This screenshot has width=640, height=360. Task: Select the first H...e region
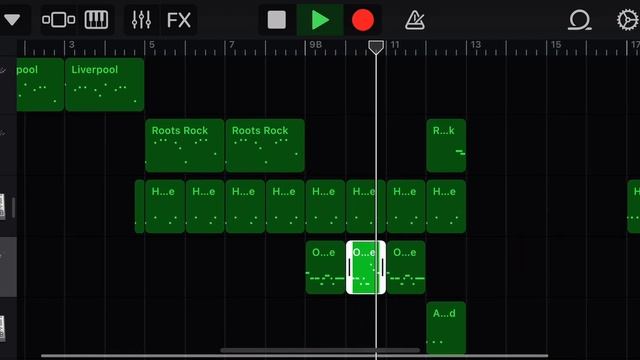pyautogui.click(x=165, y=207)
